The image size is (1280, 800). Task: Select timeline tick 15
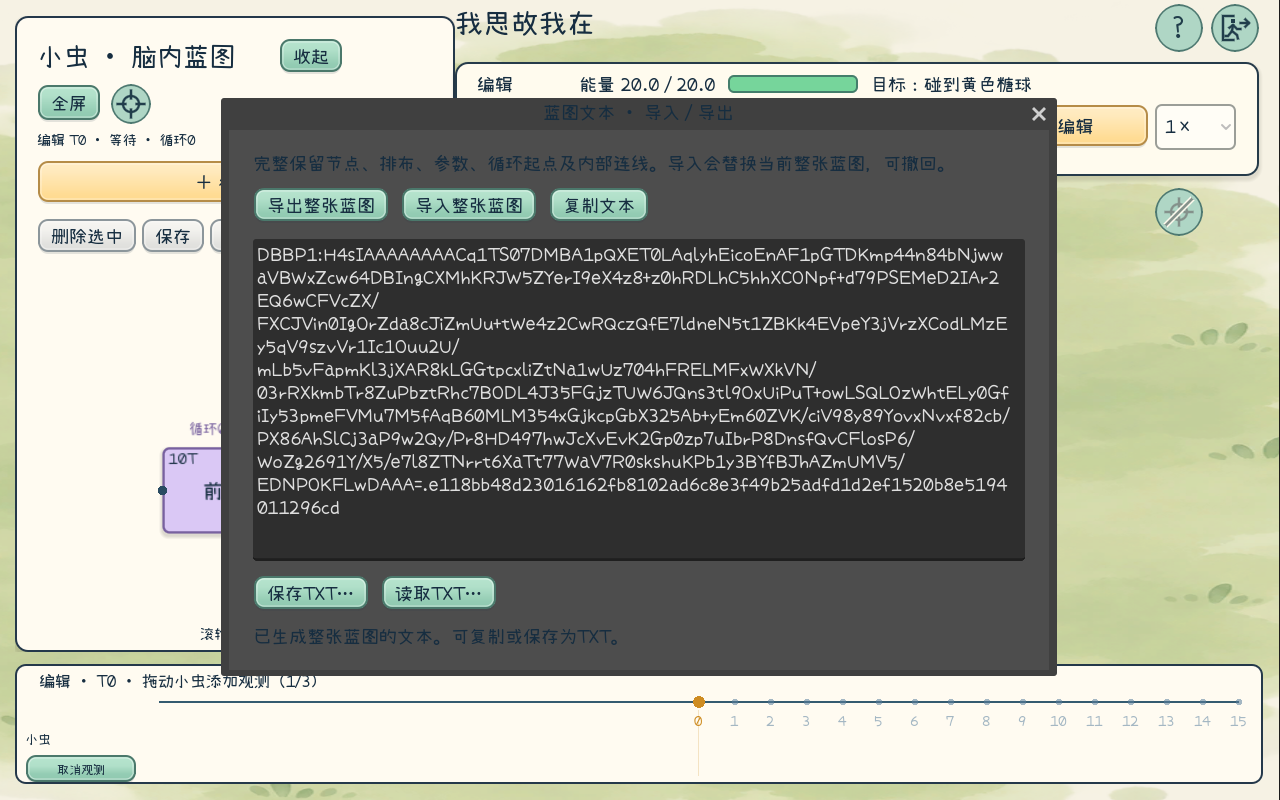coord(1238,702)
